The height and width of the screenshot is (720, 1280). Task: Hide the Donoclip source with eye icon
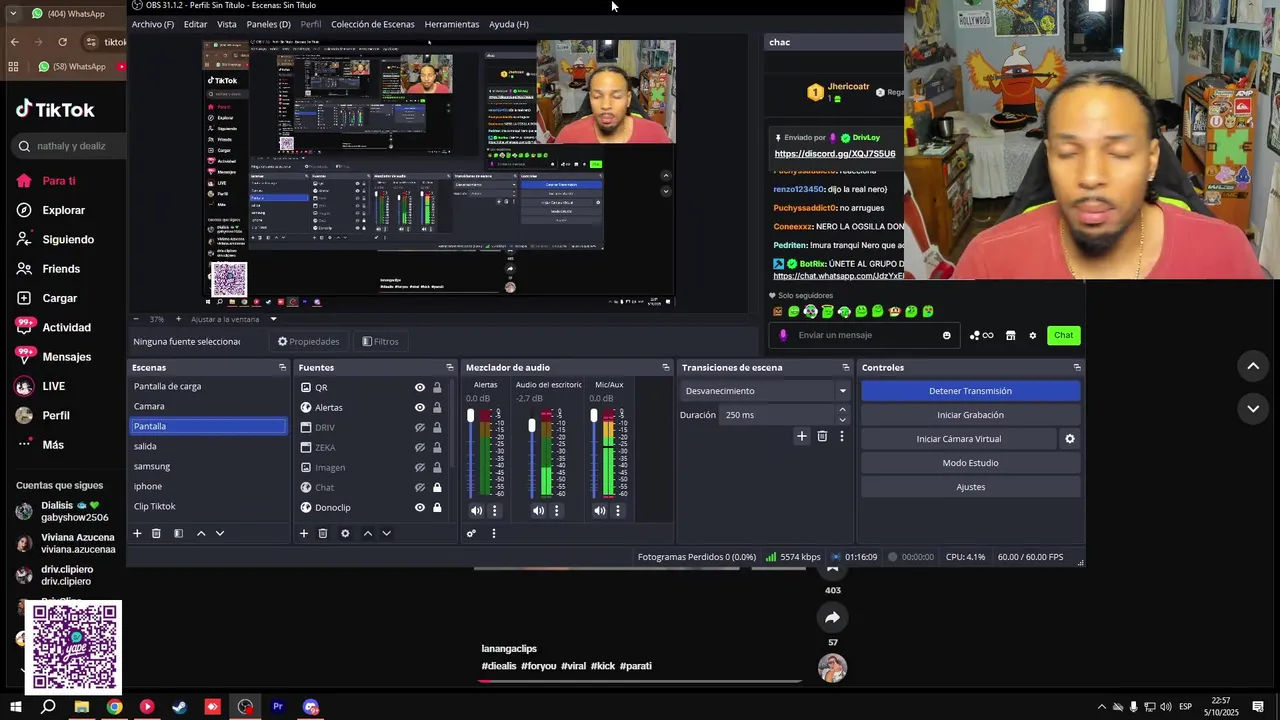coord(420,507)
